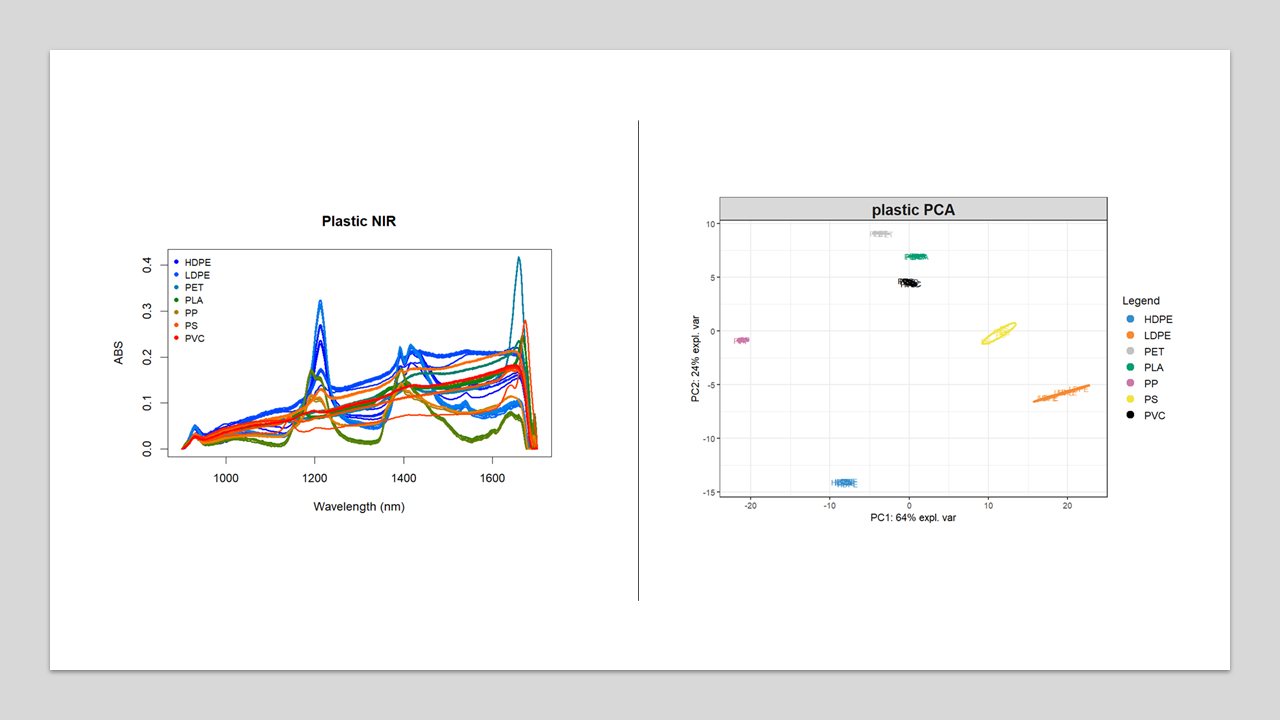
Task: Click the 1400 tick on wavelength axis
Action: click(x=403, y=479)
